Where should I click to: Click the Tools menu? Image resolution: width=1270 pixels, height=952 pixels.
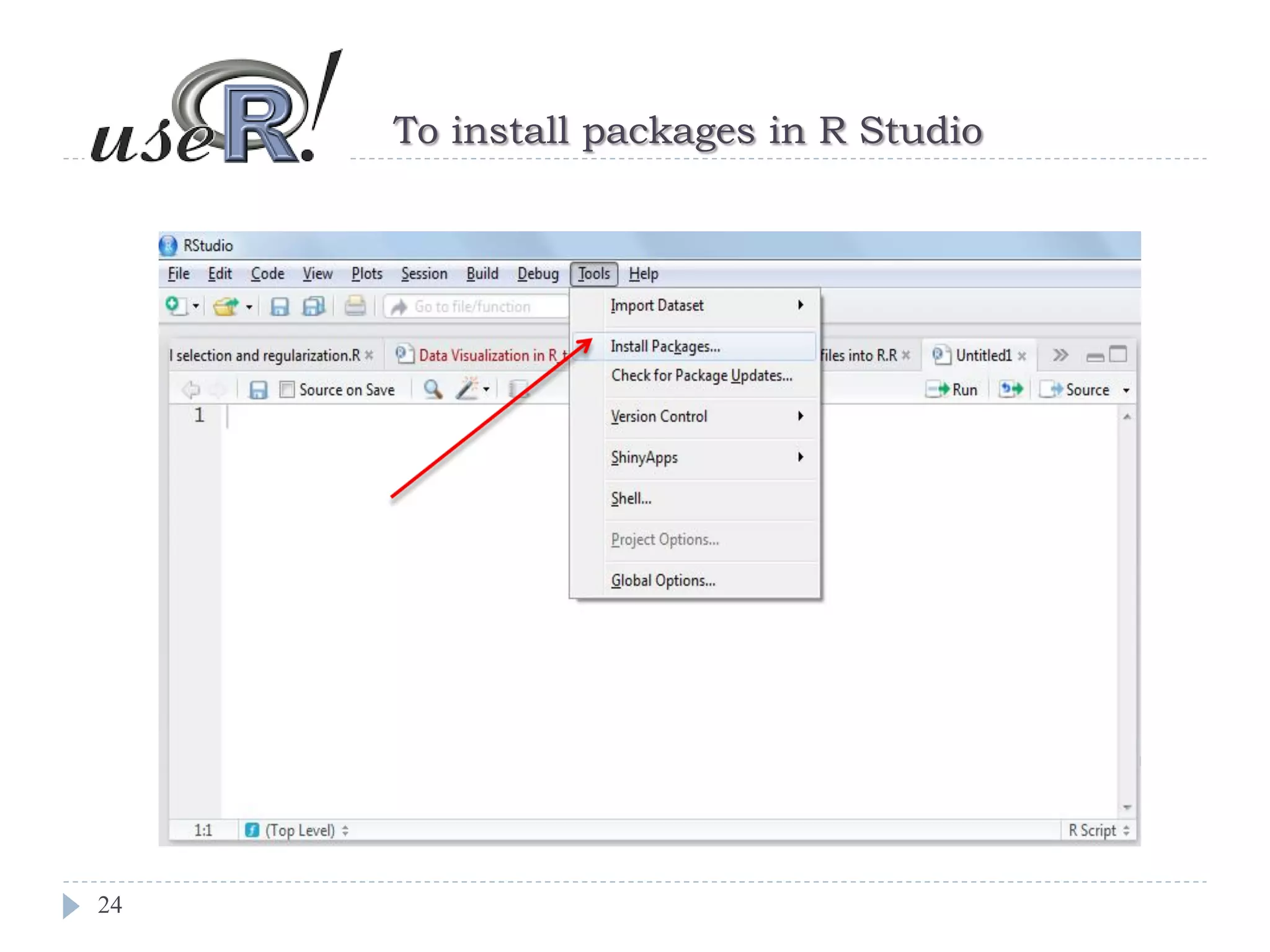[x=594, y=274]
